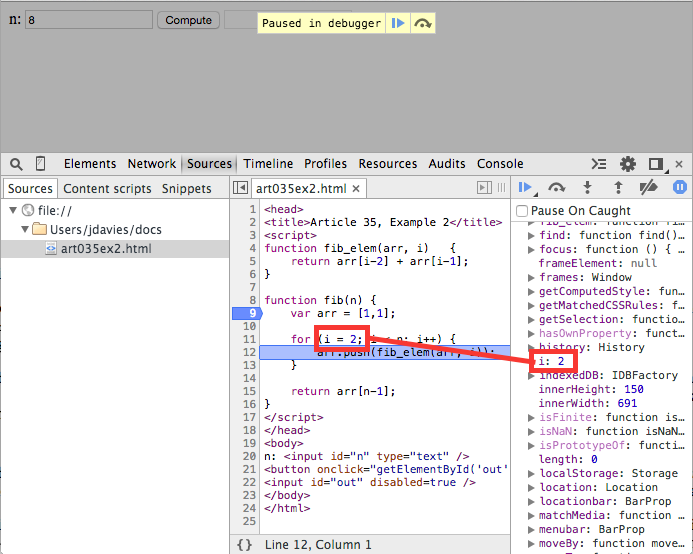The image size is (693, 554).
Task: Deactivate all breakpoints icon
Action: click(x=648, y=187)
